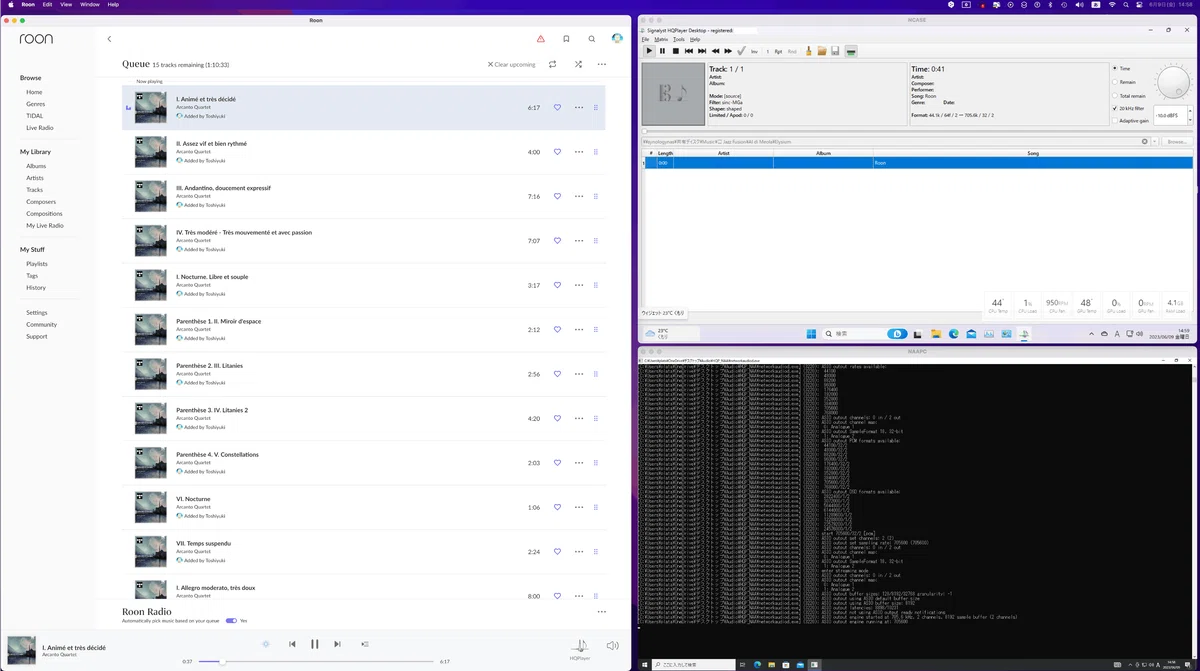Click the HQPlayer volume knob
Screen dimensions: 1200x671
click(x=1172, y=82)
